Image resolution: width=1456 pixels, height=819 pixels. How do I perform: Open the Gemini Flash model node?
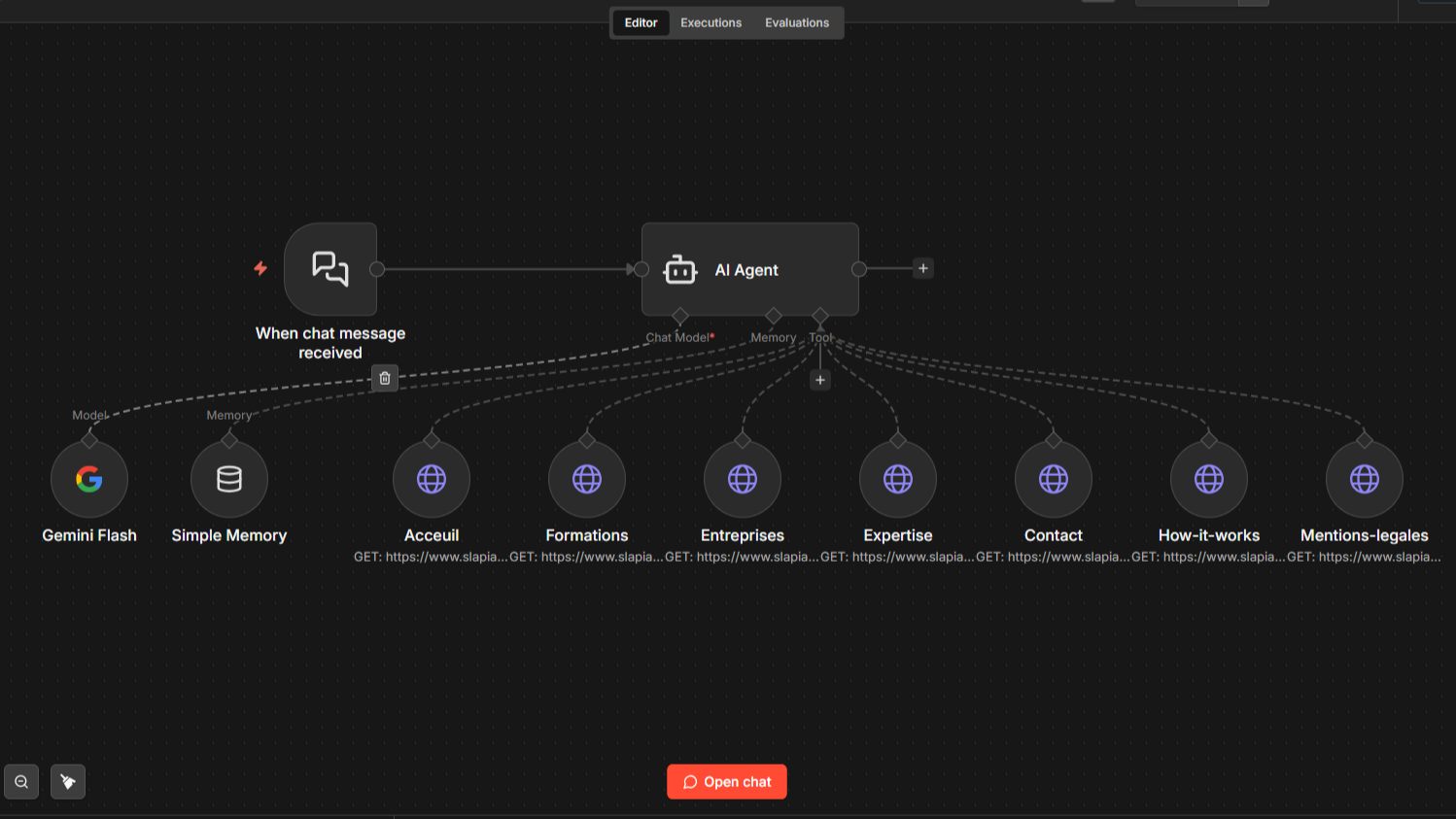click(x=89, y=478)
